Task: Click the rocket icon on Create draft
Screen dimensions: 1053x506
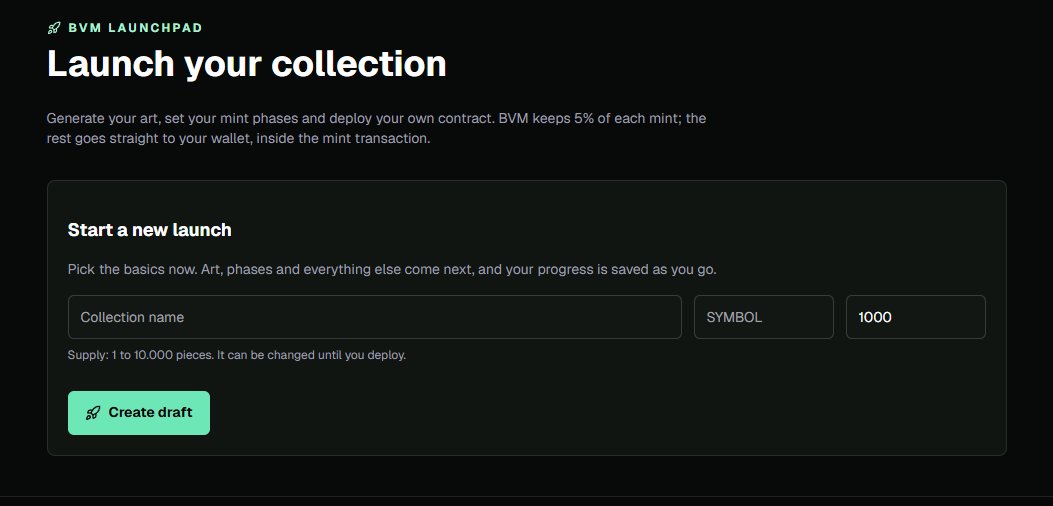Action: click(x=93, y=413)
